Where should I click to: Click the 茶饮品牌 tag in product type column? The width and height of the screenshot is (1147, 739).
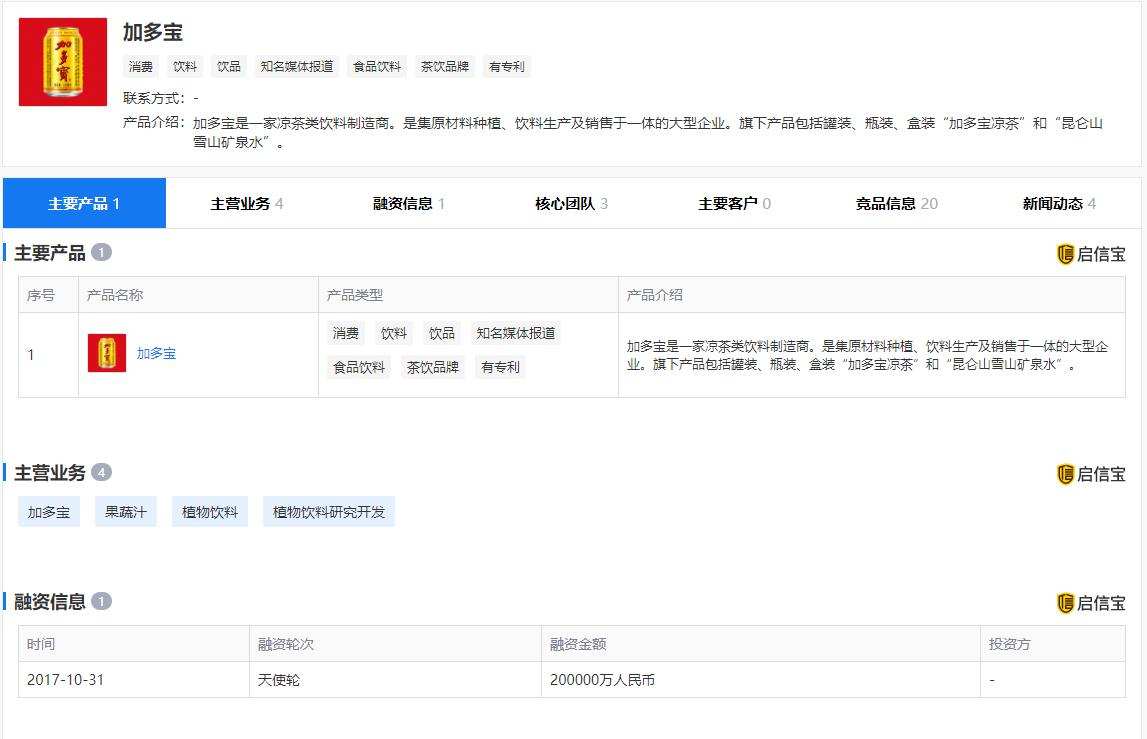pos(433,367)
